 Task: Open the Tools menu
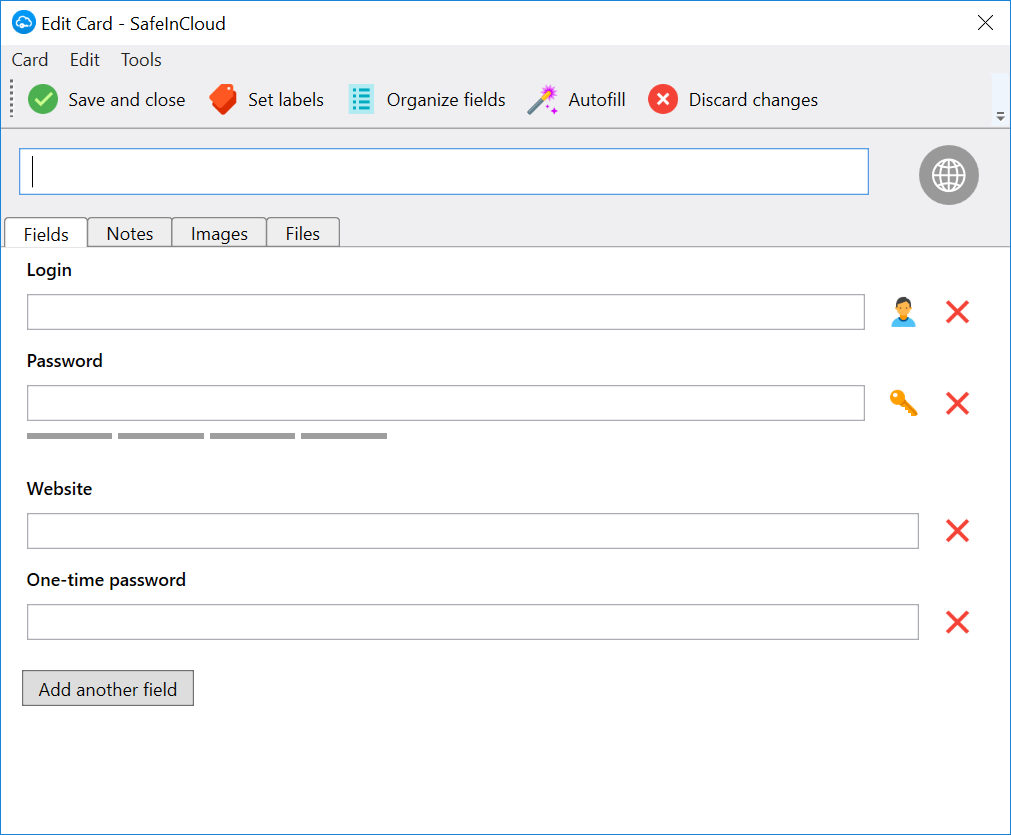click(141, 60)
